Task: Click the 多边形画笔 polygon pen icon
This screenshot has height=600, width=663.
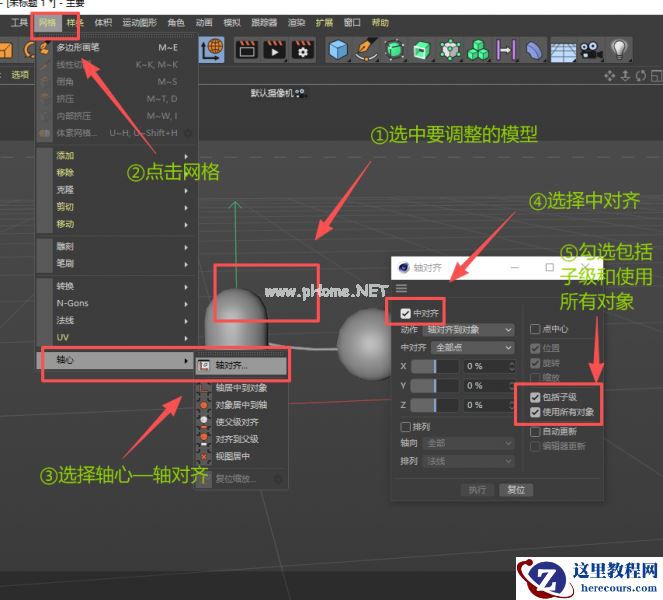Action: point(44,47)
